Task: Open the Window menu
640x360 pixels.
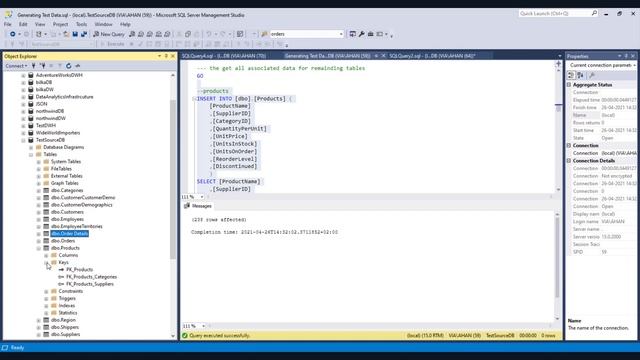Action: point(103,24)
